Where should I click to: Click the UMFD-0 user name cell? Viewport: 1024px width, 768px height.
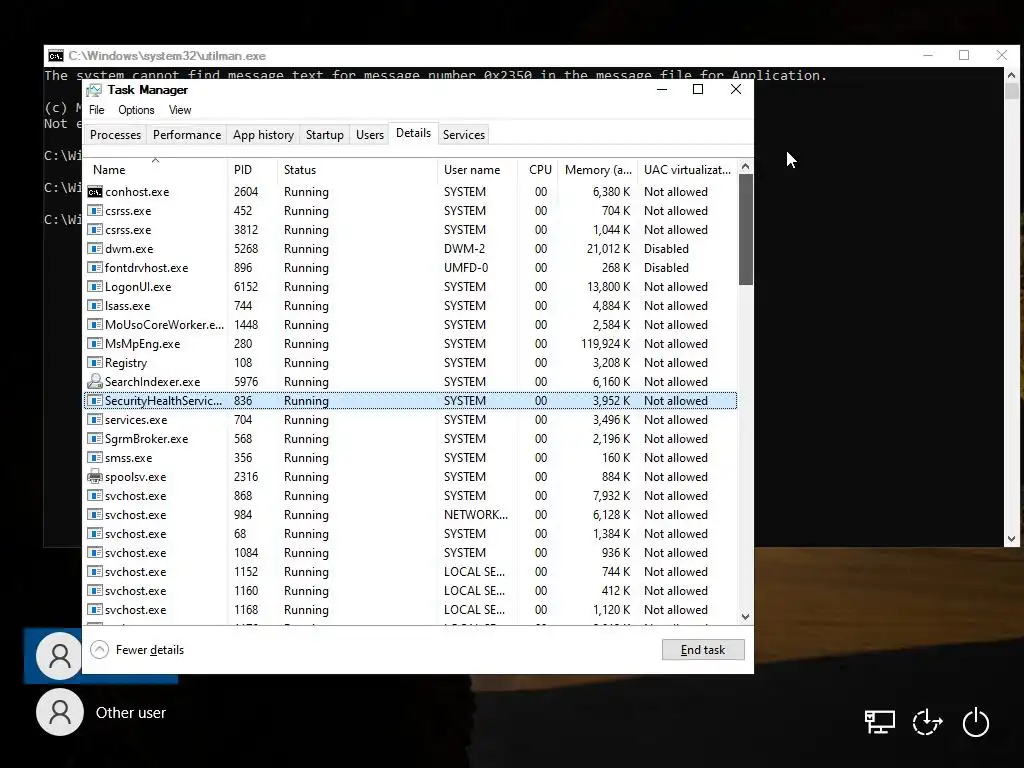(466, 268)
